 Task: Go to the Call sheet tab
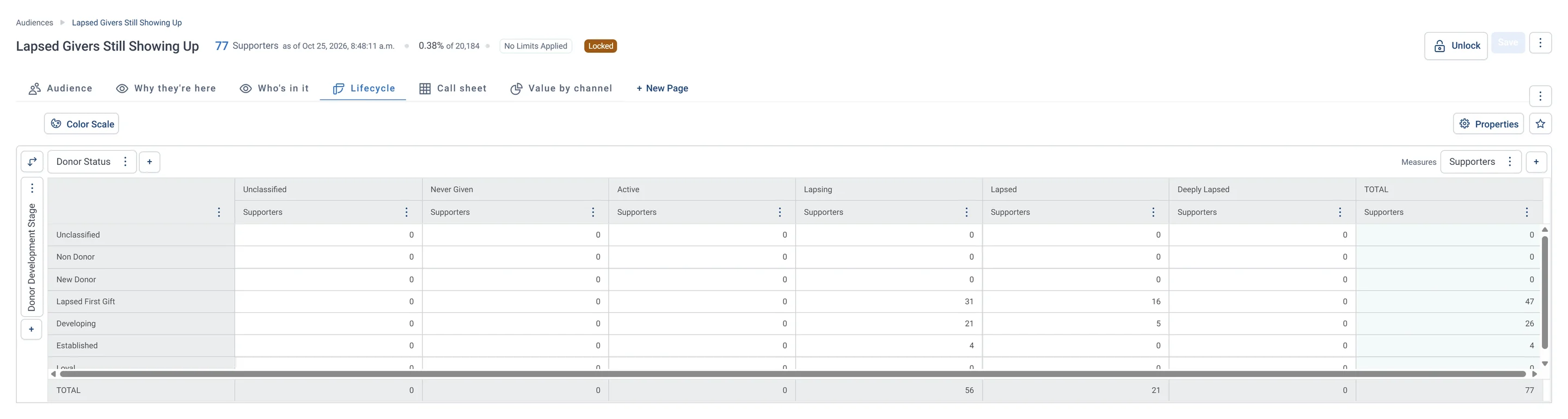453,89
